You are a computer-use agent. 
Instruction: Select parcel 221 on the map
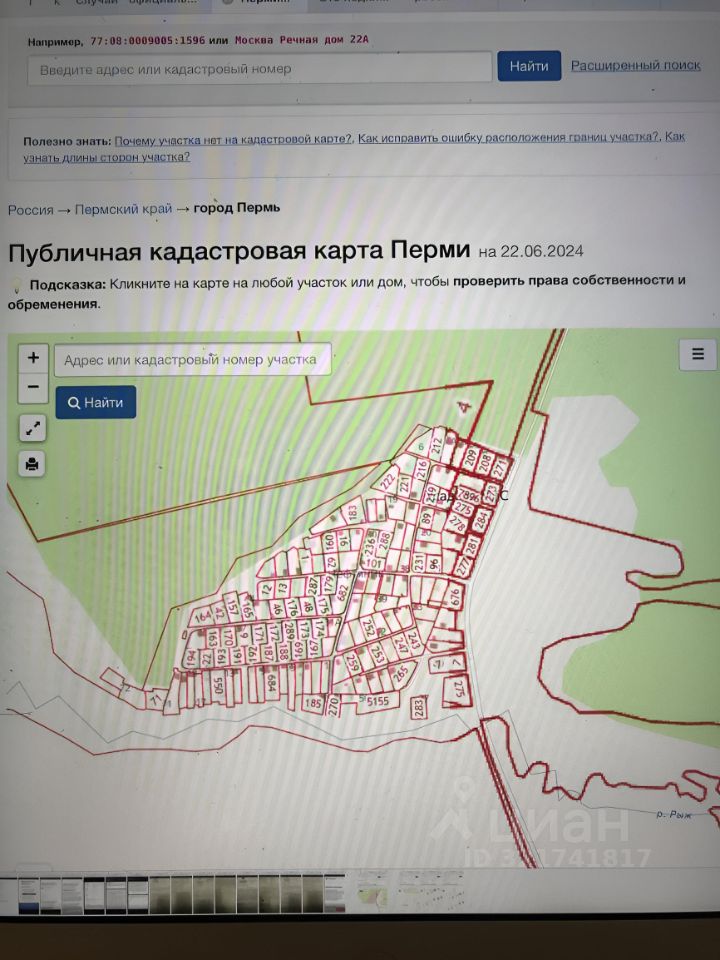point(405,485)
